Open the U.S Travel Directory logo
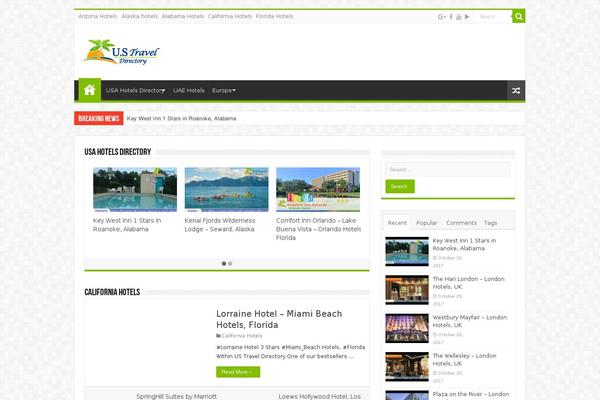The width and height of the screenshot is (600, 400). click(x=121, y=52)
